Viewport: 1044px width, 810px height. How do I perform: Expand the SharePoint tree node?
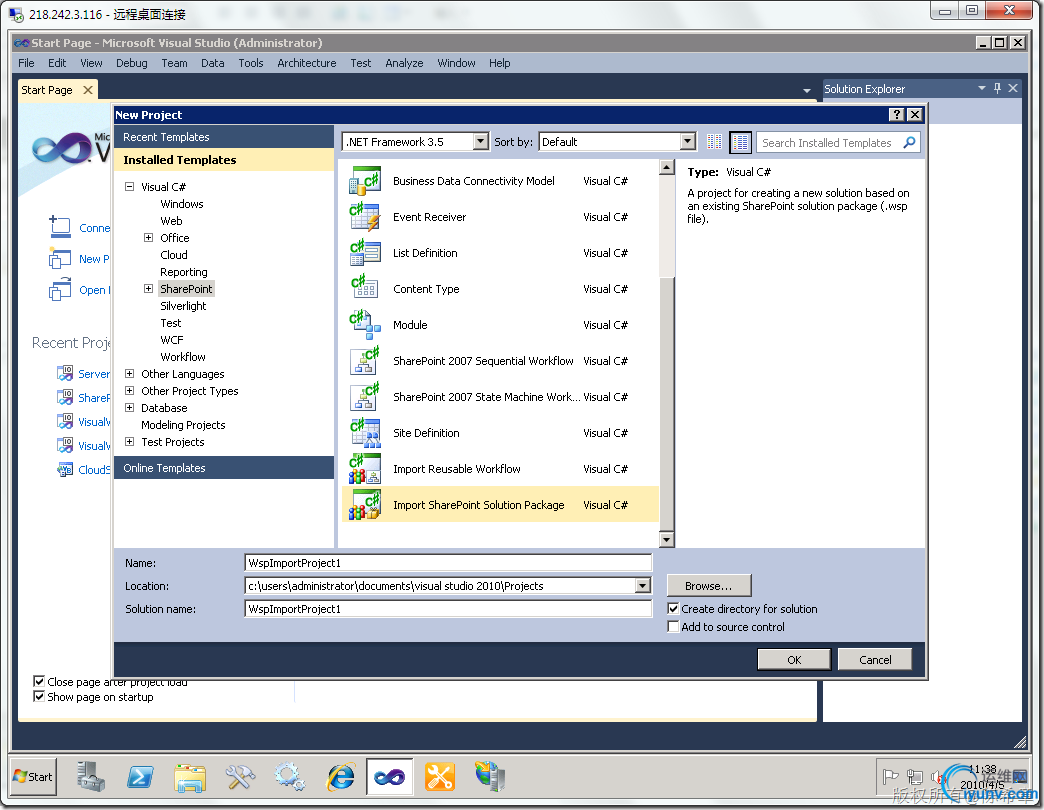[148, 289]
